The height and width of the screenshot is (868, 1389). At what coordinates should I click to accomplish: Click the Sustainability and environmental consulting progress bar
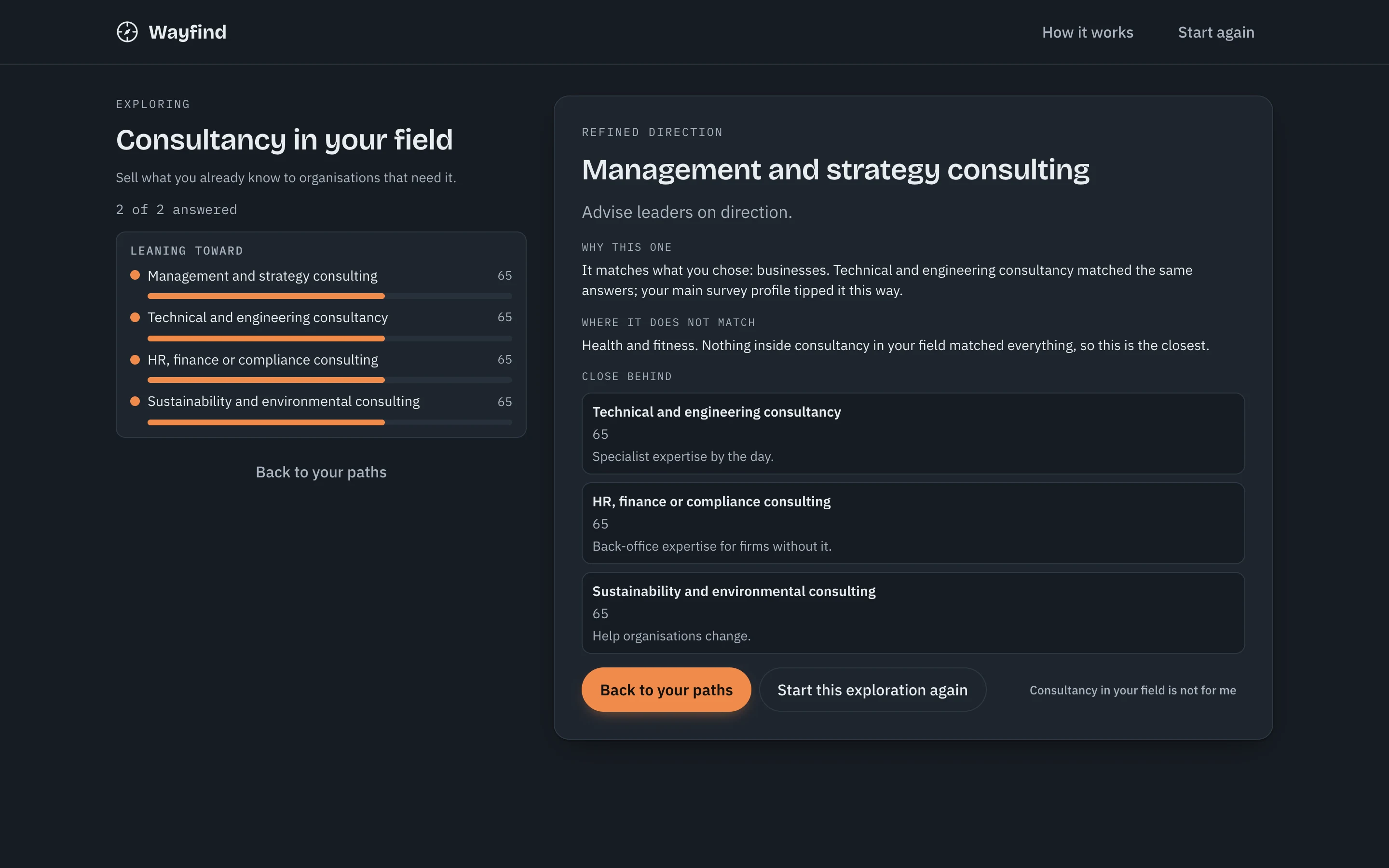(x=329, y=422)
